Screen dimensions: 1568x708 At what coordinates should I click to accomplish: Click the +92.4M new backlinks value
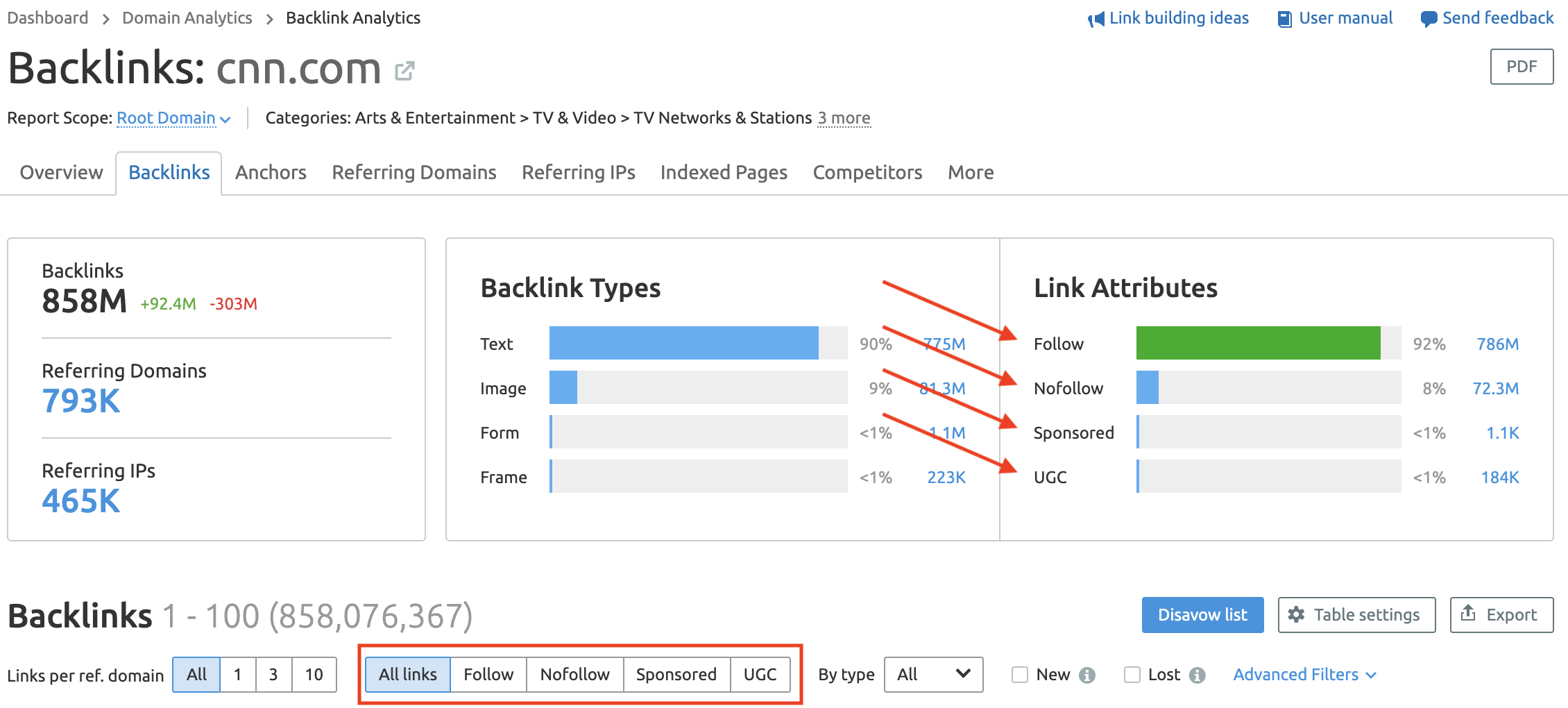168,304
